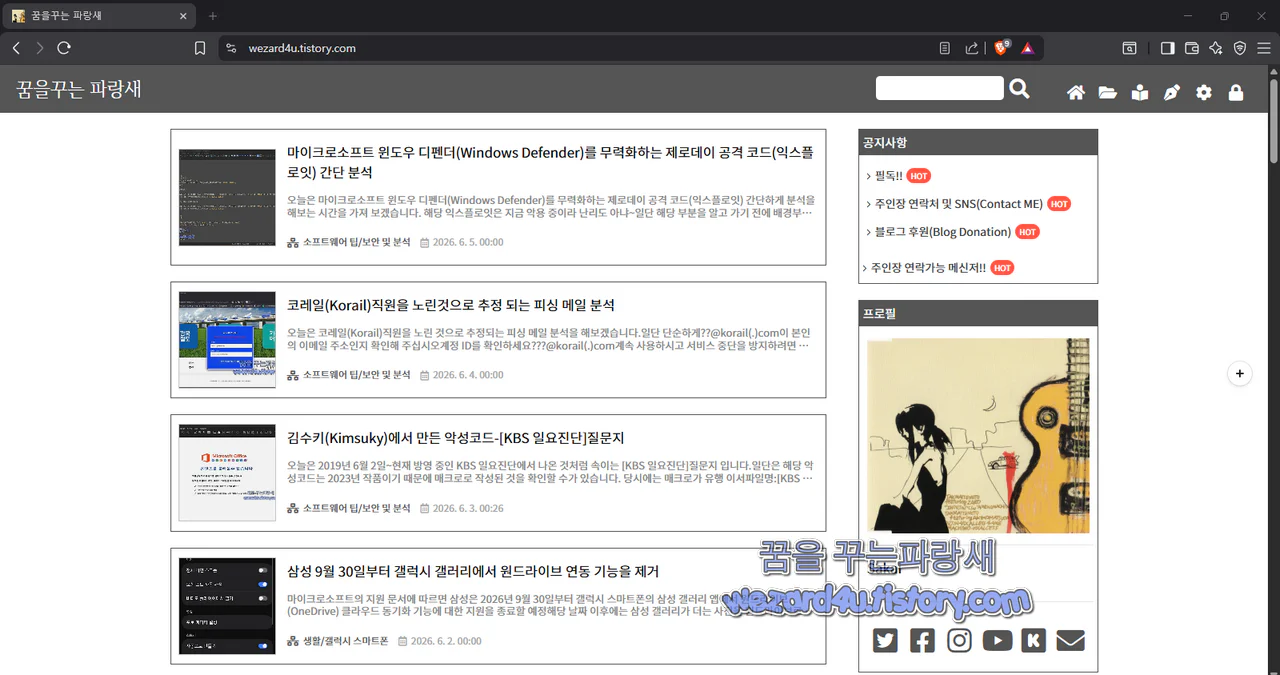Open Brave Shields lion icon
Image resolution: width=1280 pixels, height=675 pixels.
coord(1001,48)
